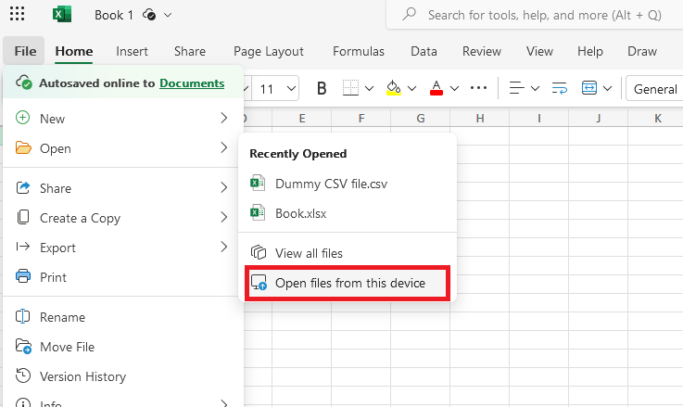
Task: Select the Export menu item
Action: click(122, 248)
